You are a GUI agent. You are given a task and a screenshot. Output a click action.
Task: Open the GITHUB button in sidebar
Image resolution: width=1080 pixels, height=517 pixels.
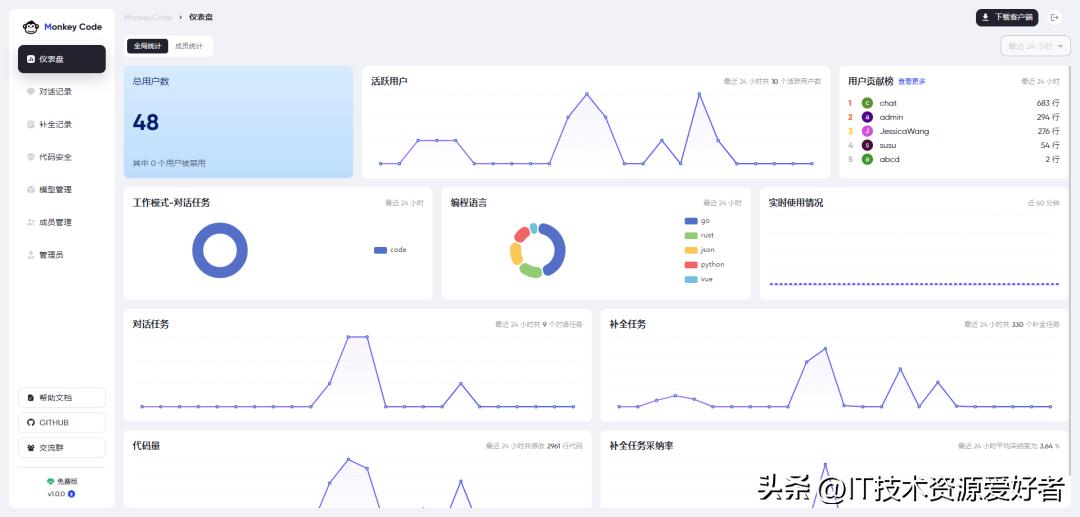(62, 423)
